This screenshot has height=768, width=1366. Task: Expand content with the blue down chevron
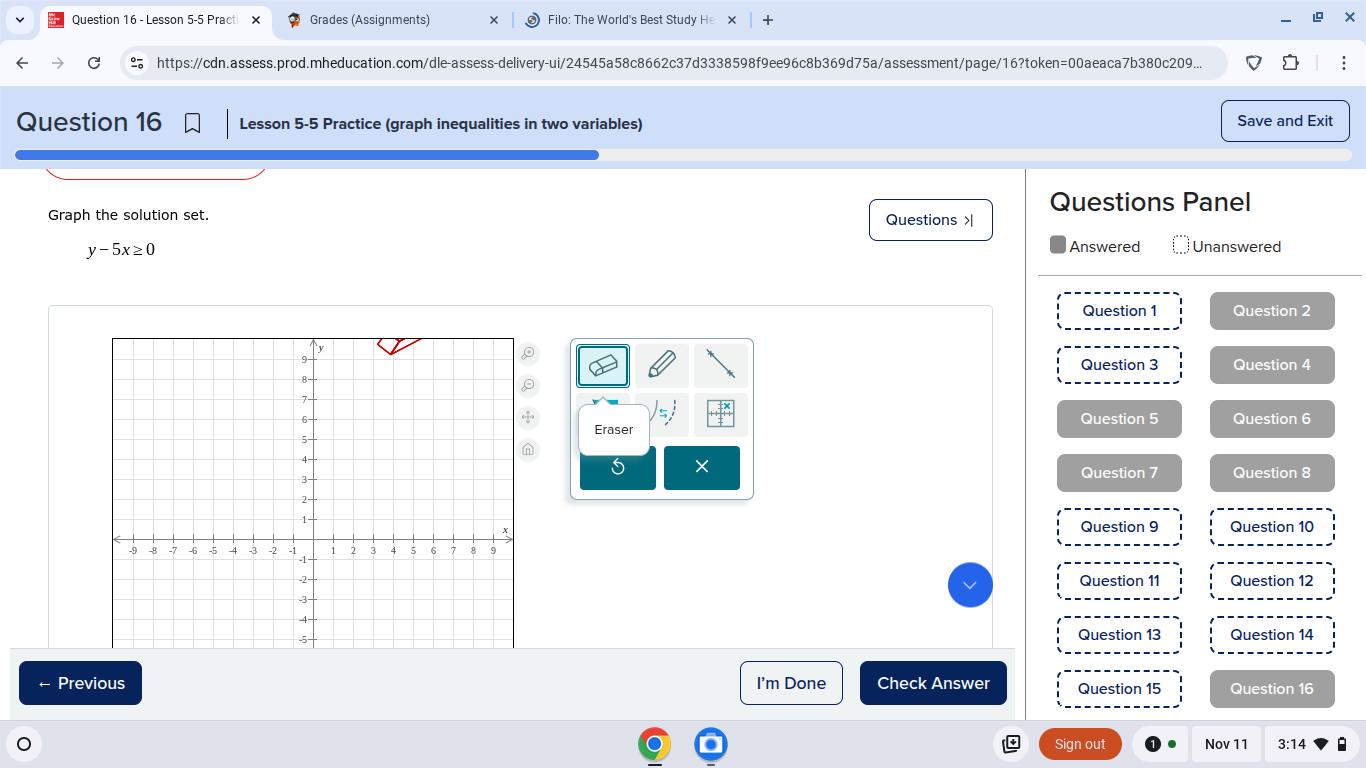pos(969,584)
